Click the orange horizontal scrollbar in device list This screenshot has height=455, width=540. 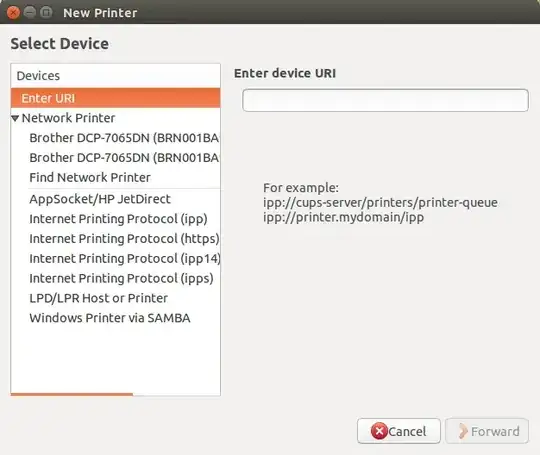tap(72, 394)
